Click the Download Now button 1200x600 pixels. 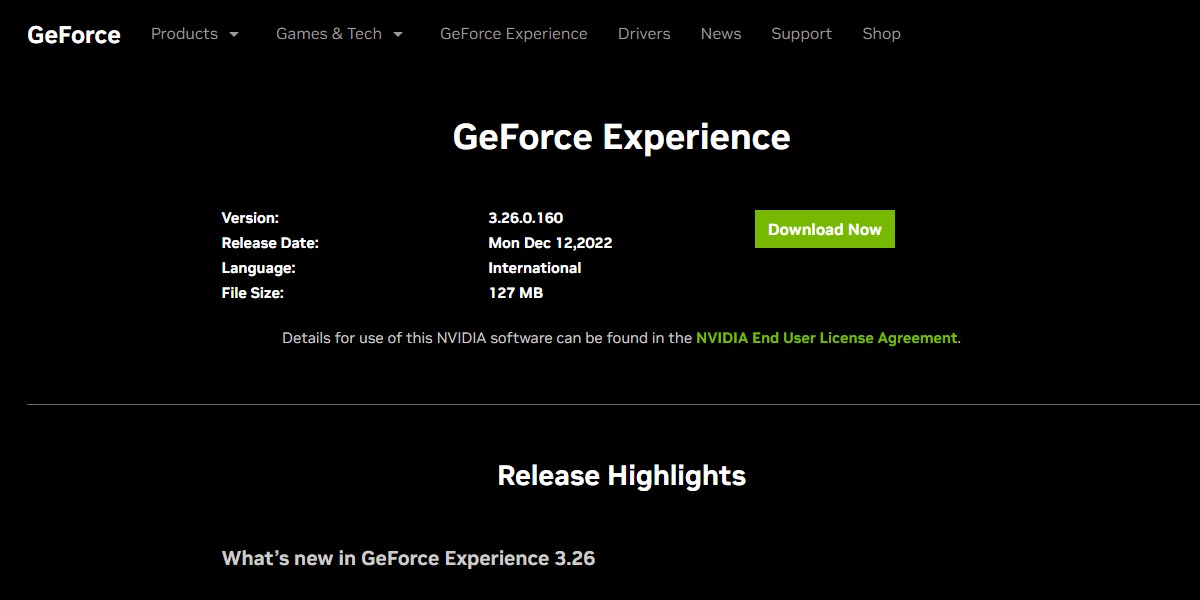pyautogui.click(x=824, y=228)
